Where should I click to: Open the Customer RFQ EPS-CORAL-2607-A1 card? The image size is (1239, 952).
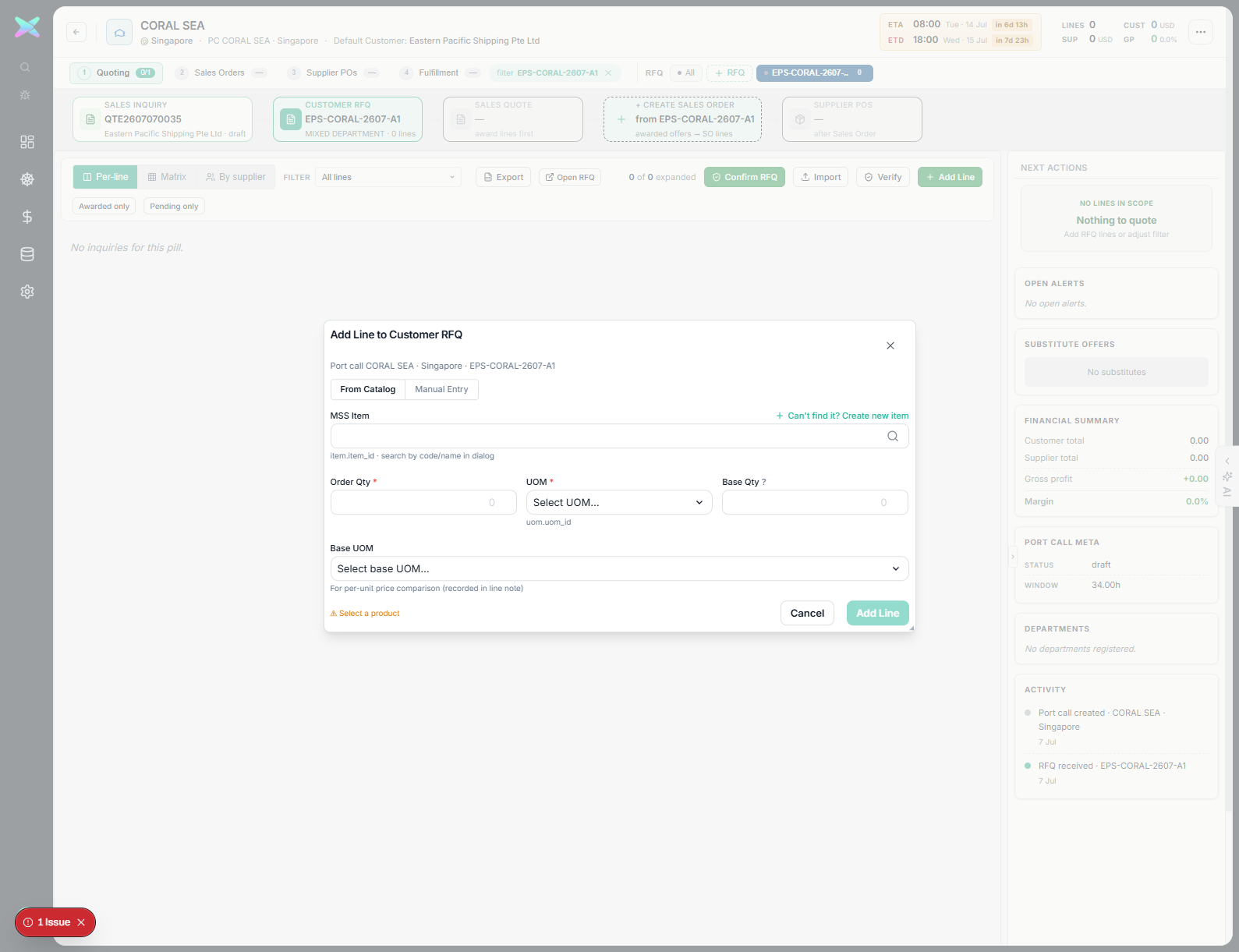(348, 119)
